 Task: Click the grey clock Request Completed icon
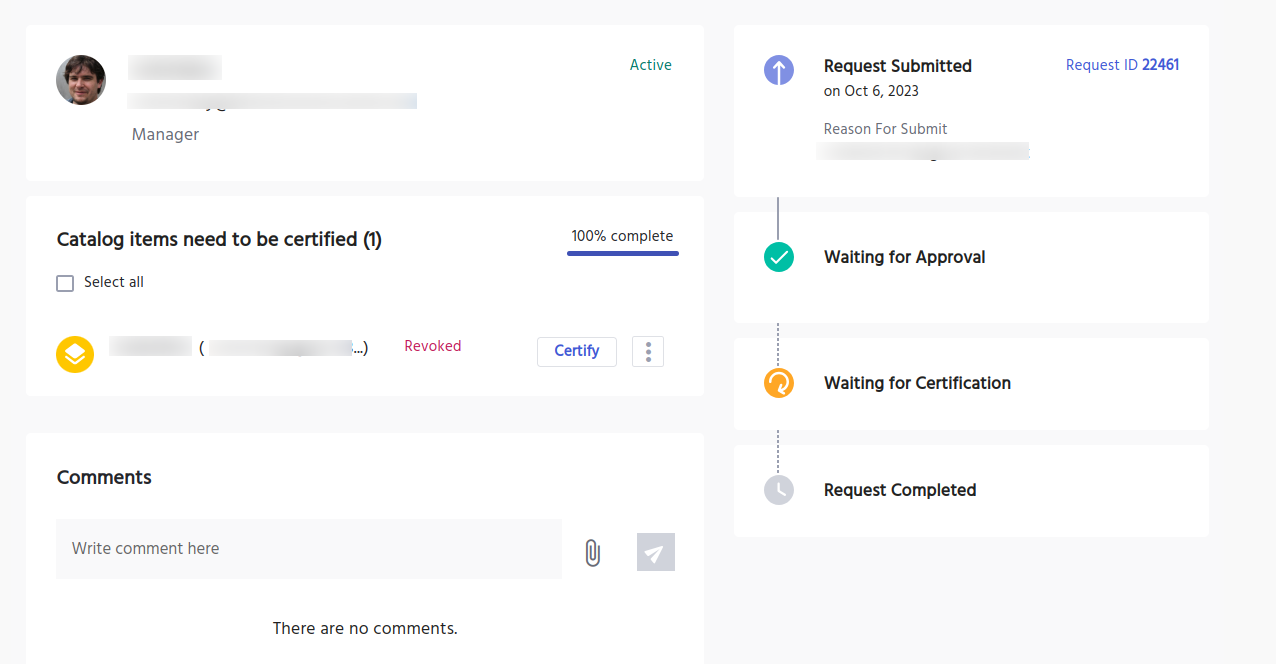pos(779,490)
